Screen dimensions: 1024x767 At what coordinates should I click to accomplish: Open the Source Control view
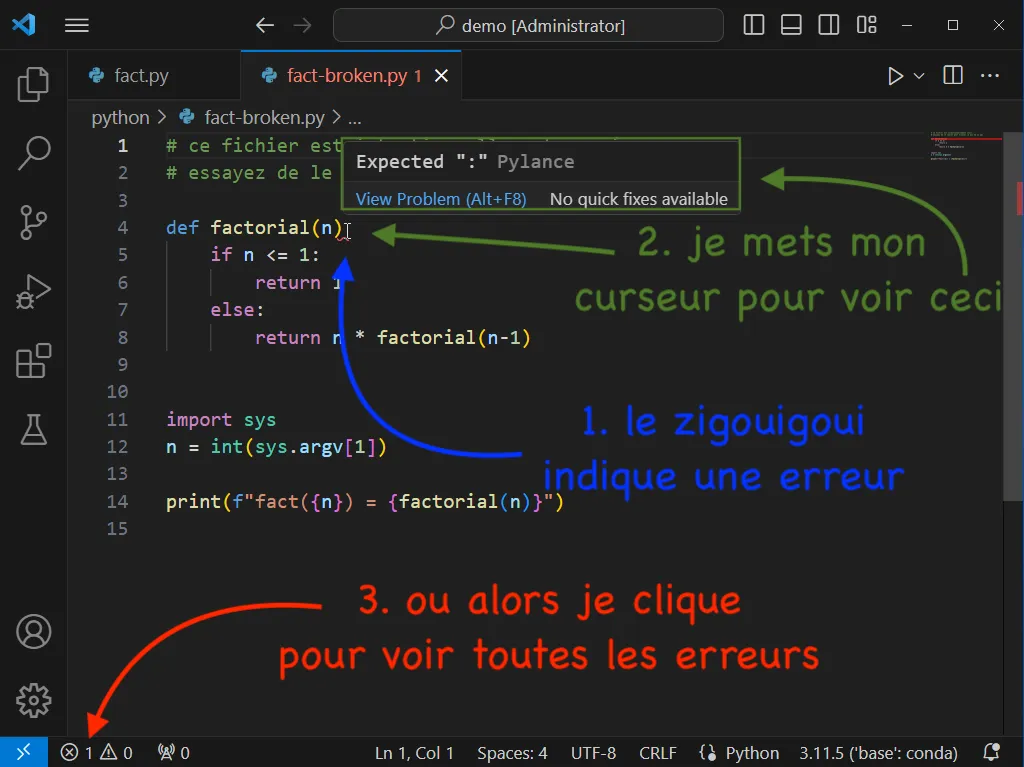(x=34, y=222)
